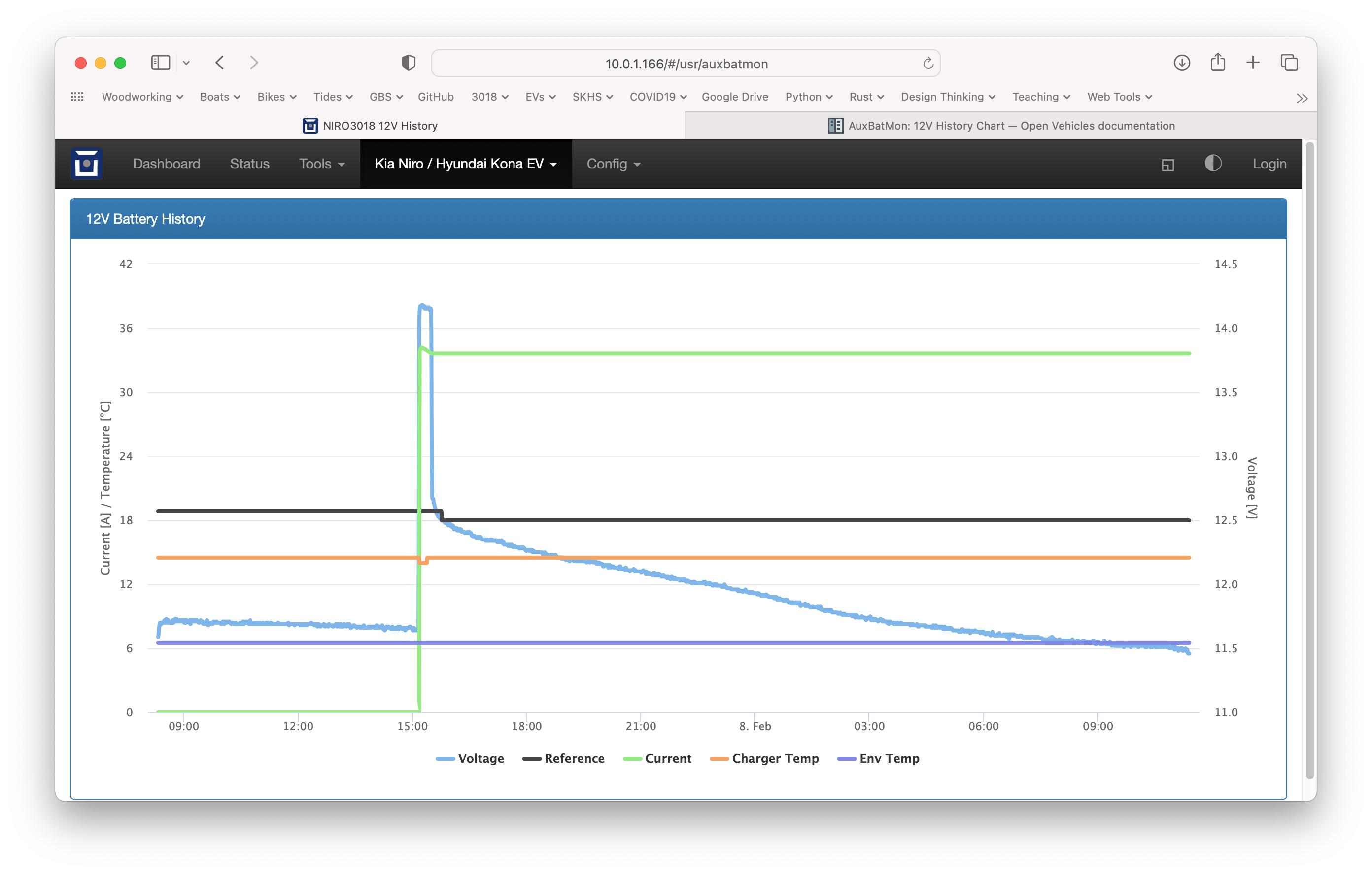Open the Config dropdown menu

[613, 164]
